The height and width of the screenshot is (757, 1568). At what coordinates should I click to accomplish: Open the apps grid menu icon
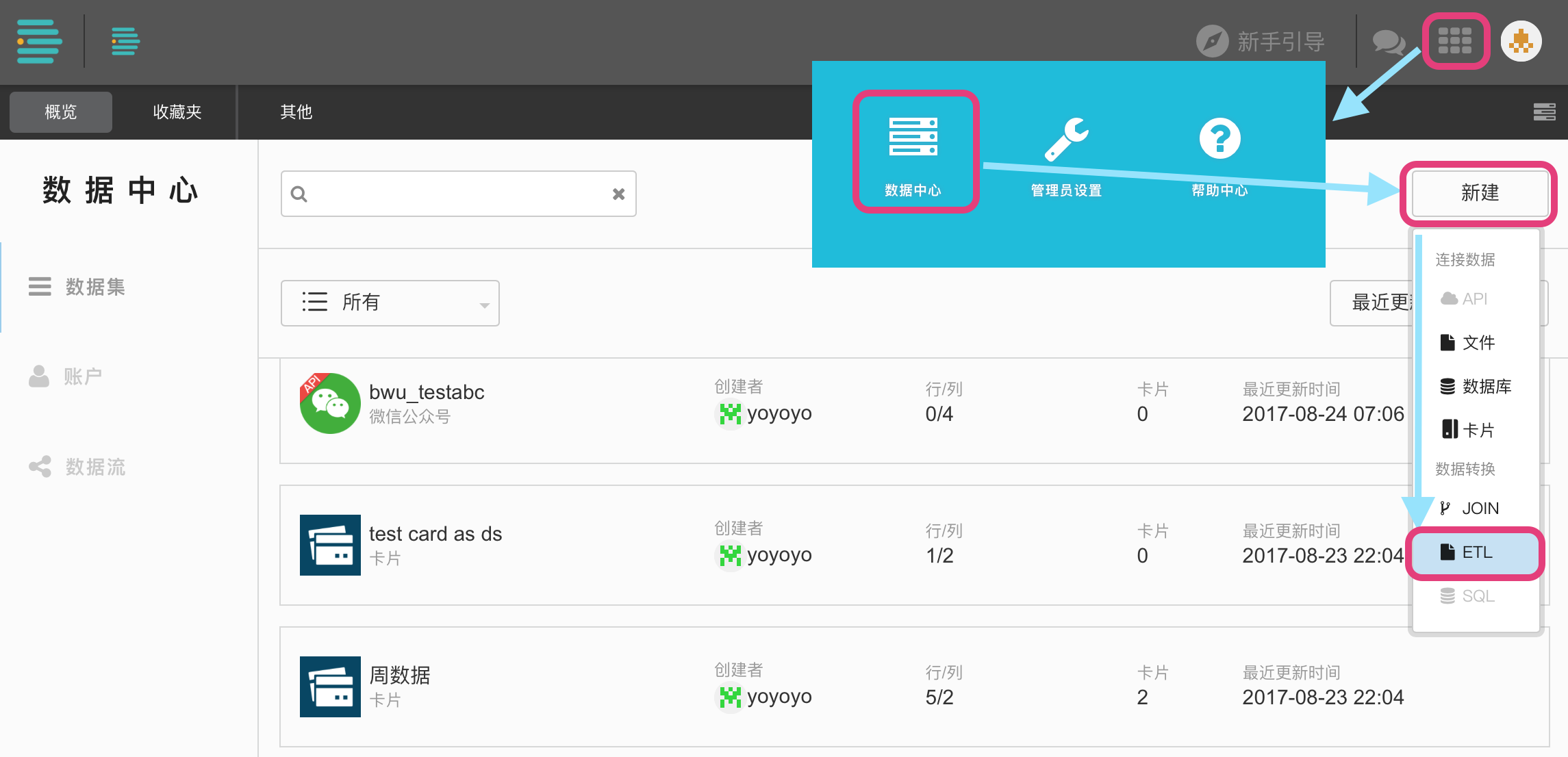(x=1455, y=41)
